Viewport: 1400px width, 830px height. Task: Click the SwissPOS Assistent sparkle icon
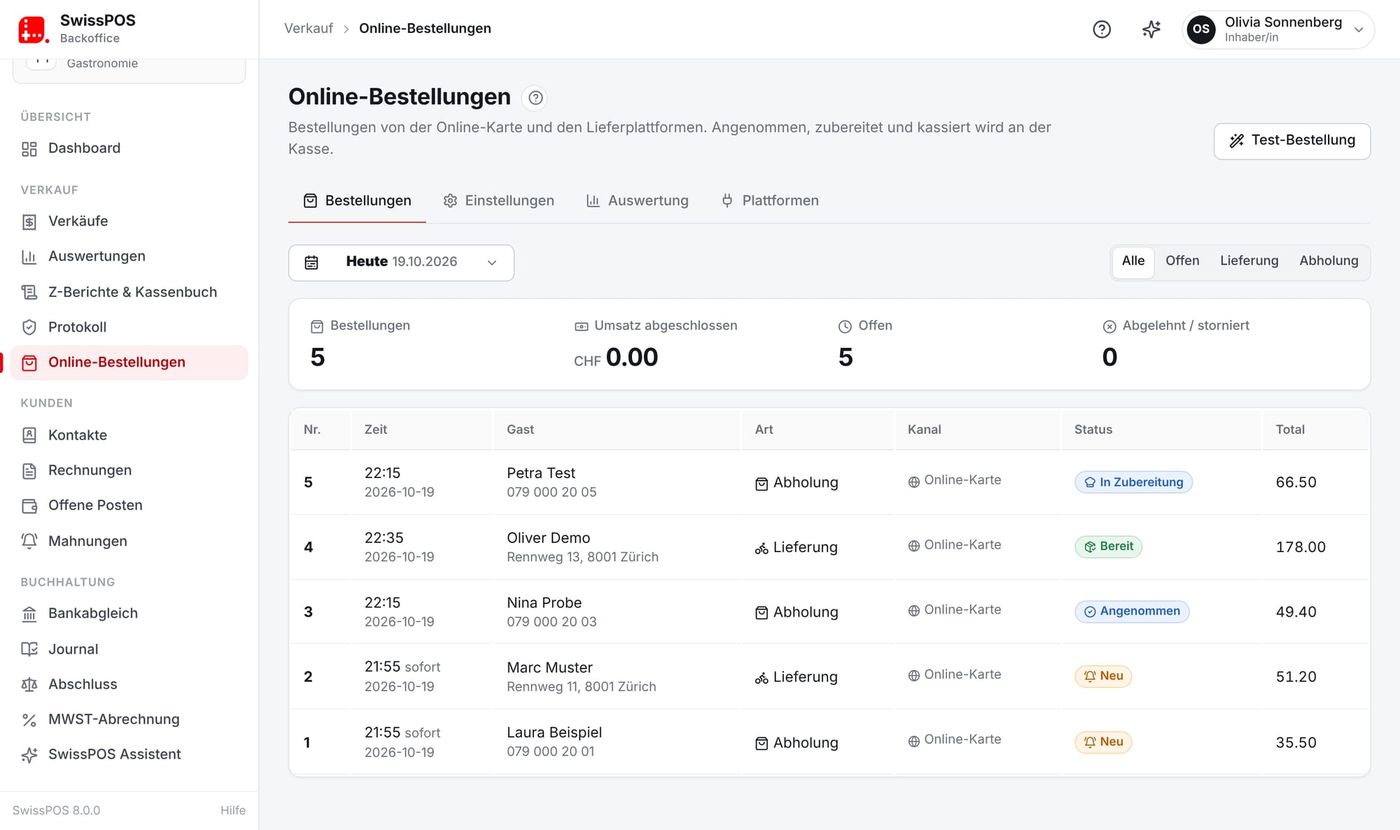[29, 755]
